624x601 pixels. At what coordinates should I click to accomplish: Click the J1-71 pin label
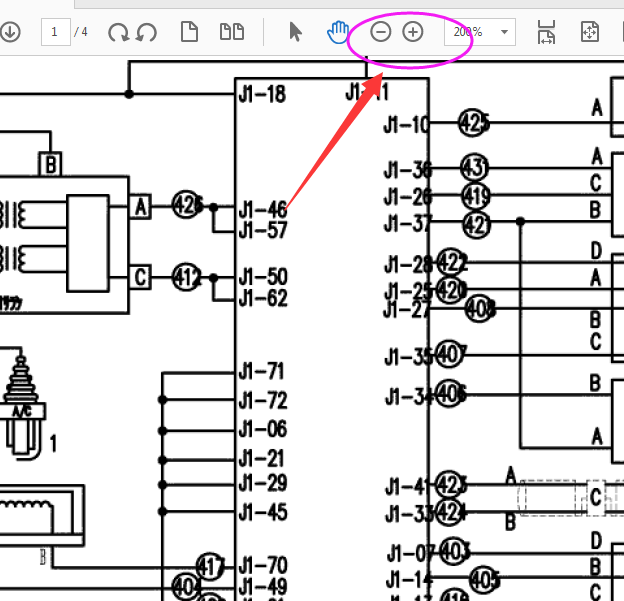[x=261, y=371]
